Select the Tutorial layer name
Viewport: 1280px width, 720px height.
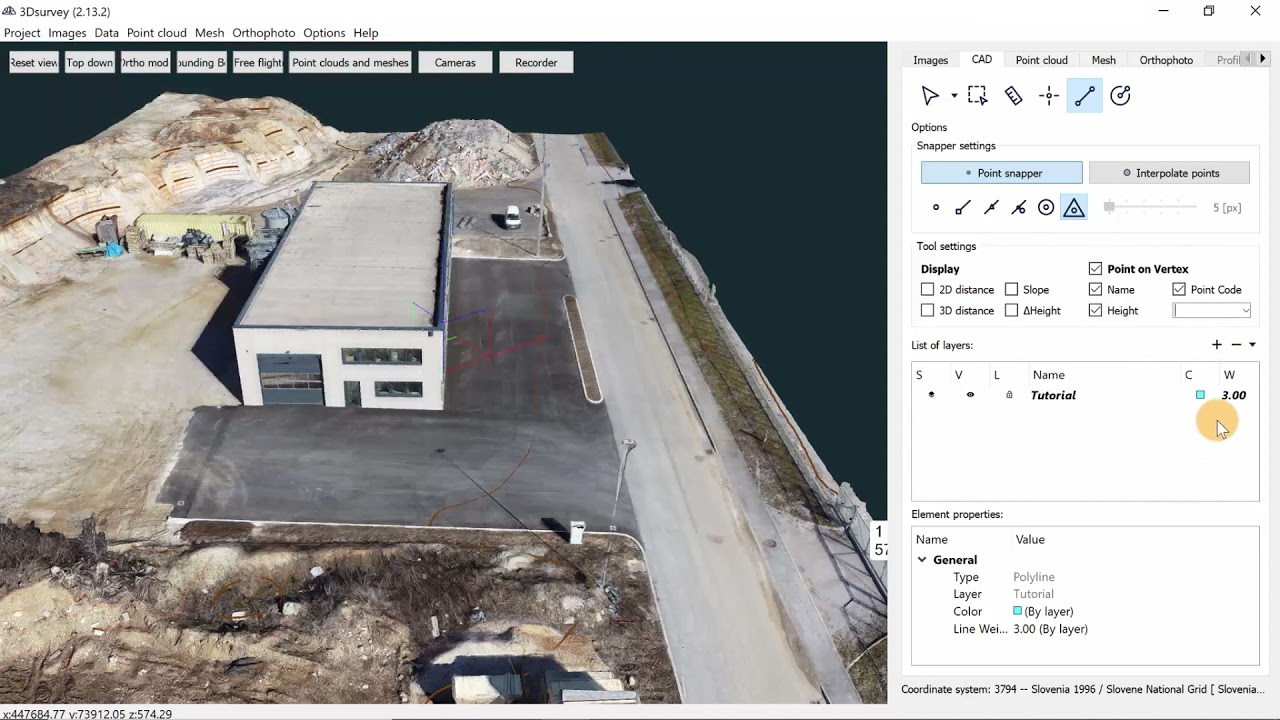pyautogui.click(x=1053, y=395)
